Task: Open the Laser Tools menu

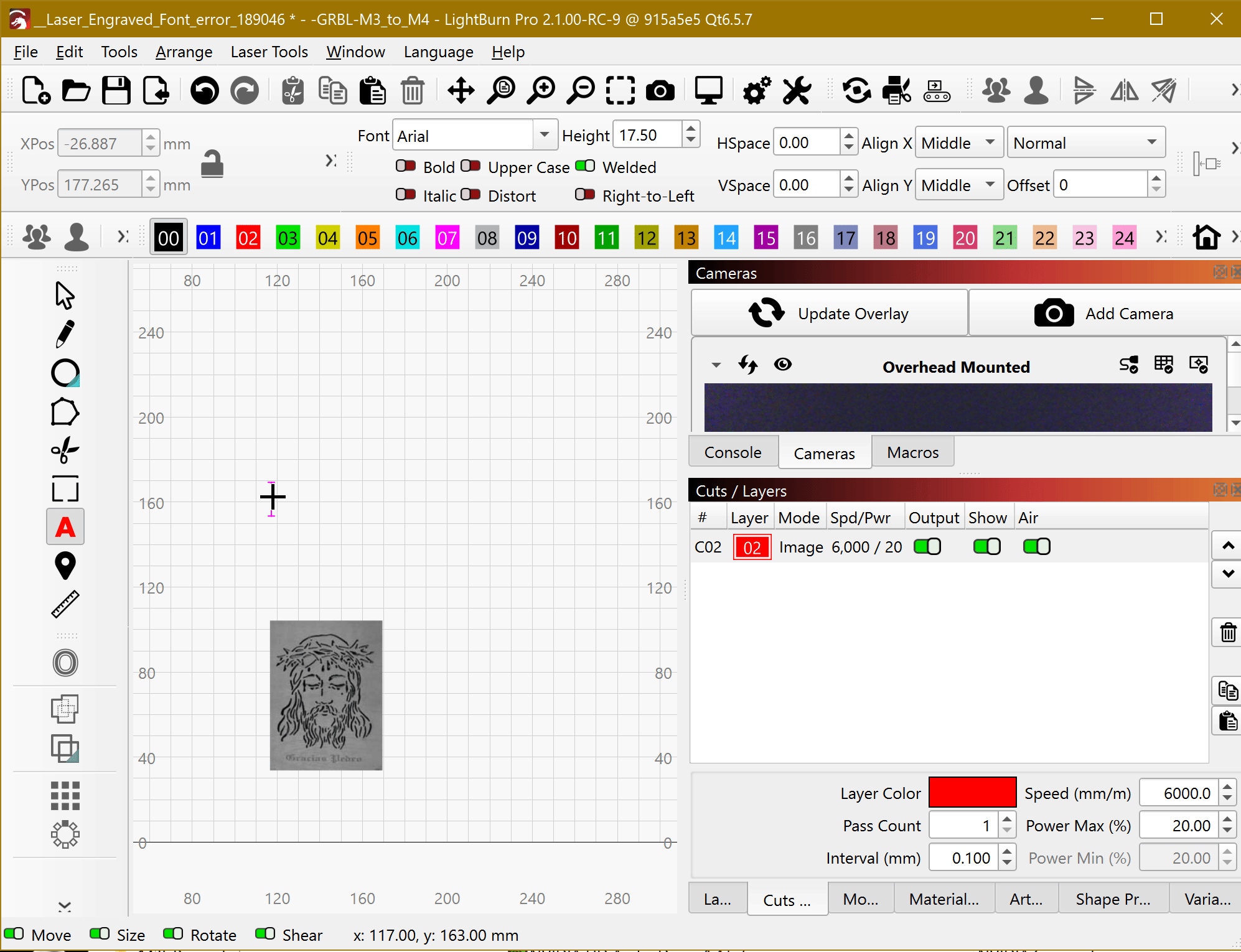Action: click(269, 52)
